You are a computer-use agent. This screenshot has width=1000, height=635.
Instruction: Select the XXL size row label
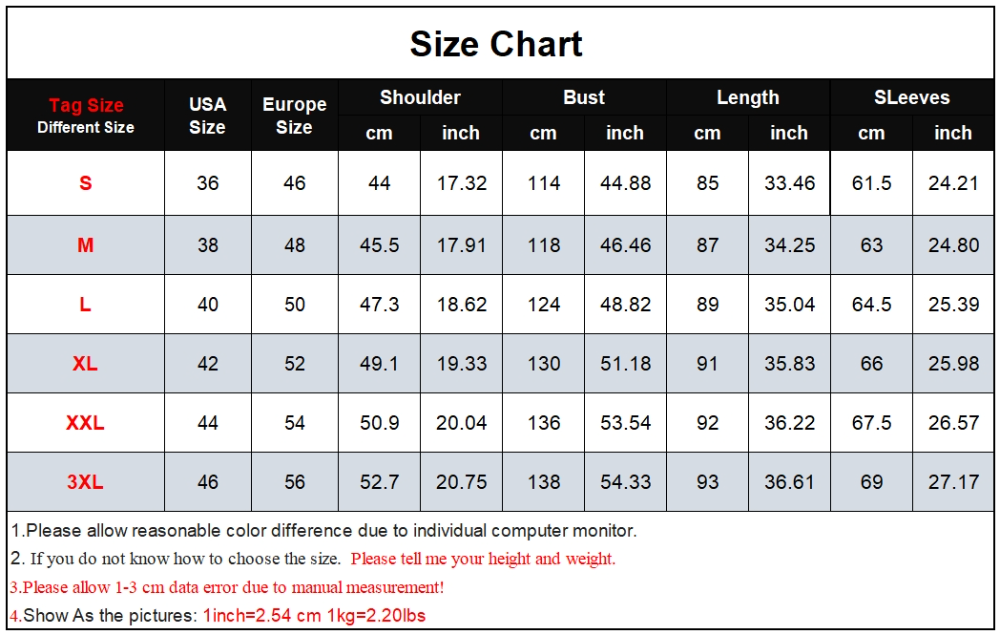coord(85,423)
